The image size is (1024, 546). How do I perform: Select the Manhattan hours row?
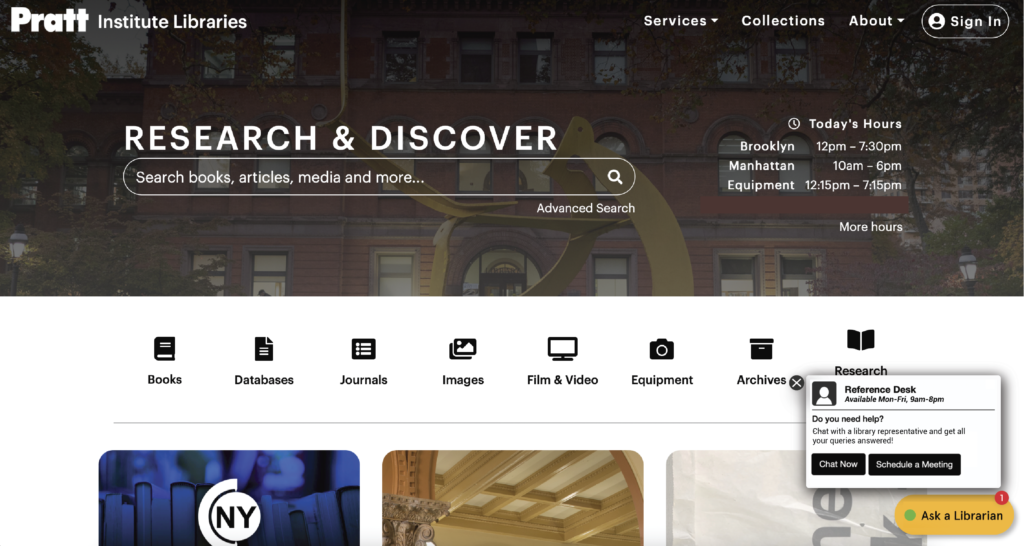pos(815,166)
